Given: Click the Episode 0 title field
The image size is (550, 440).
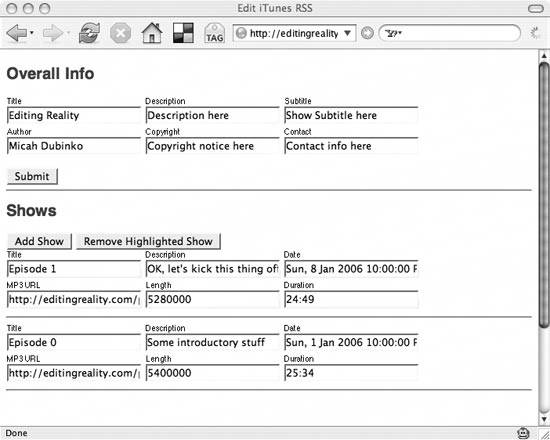Looking at the screenshot, I should [74, 342].
